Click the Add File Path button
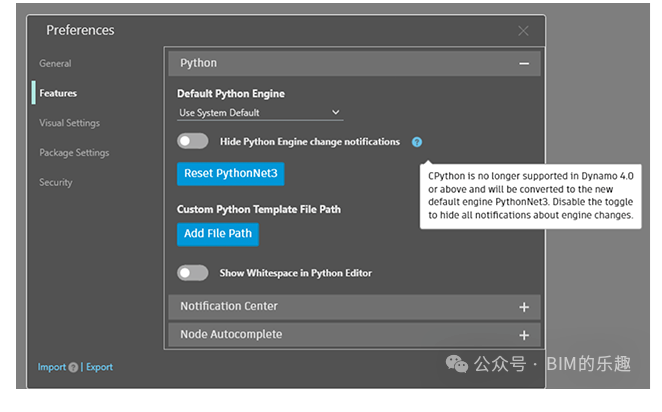The width and height of the screenshot is (662, 412). (x=218, y=234)
